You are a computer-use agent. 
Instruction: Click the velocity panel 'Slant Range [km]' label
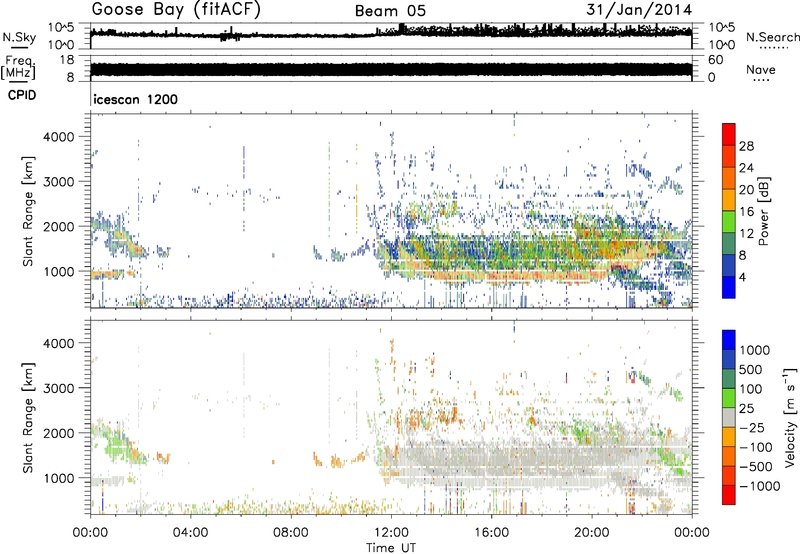click(x=28, y=418)
